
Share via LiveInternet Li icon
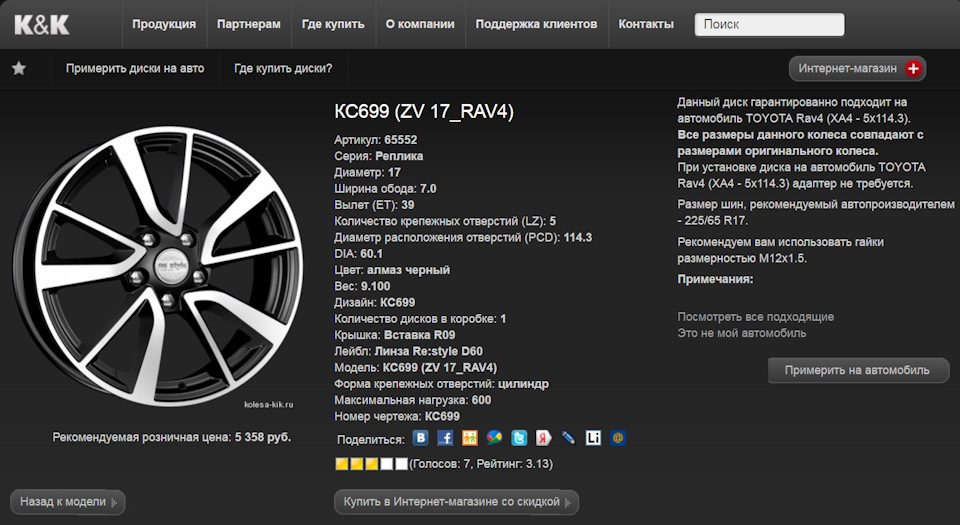(593, 438)
